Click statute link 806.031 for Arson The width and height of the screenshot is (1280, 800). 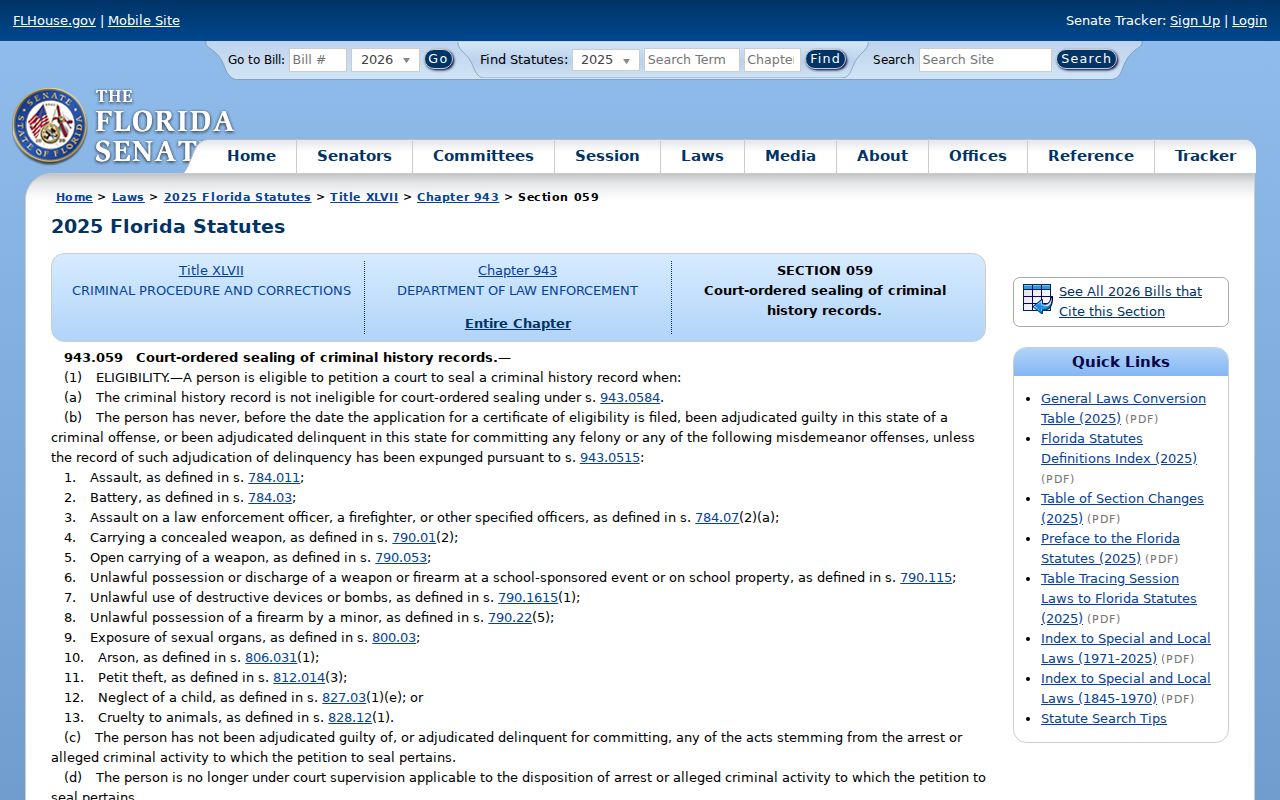tap(271, 658)
